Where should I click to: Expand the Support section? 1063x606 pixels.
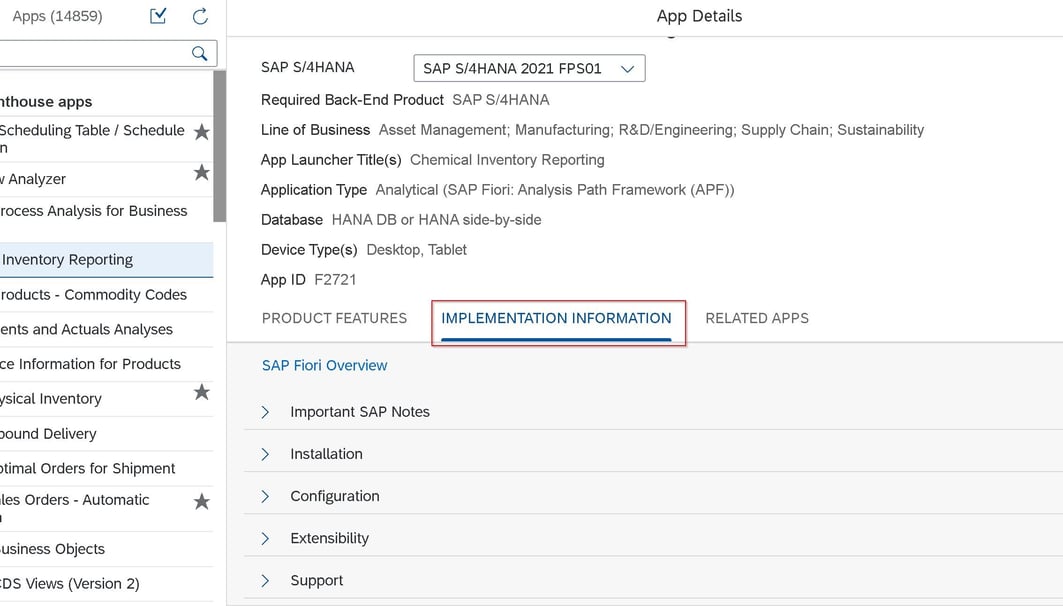(266, 580)
